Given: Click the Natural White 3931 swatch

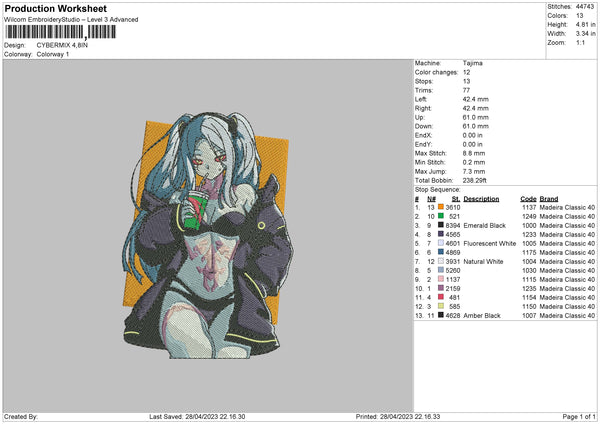Looking at the screenshot, I should [441, 261].
